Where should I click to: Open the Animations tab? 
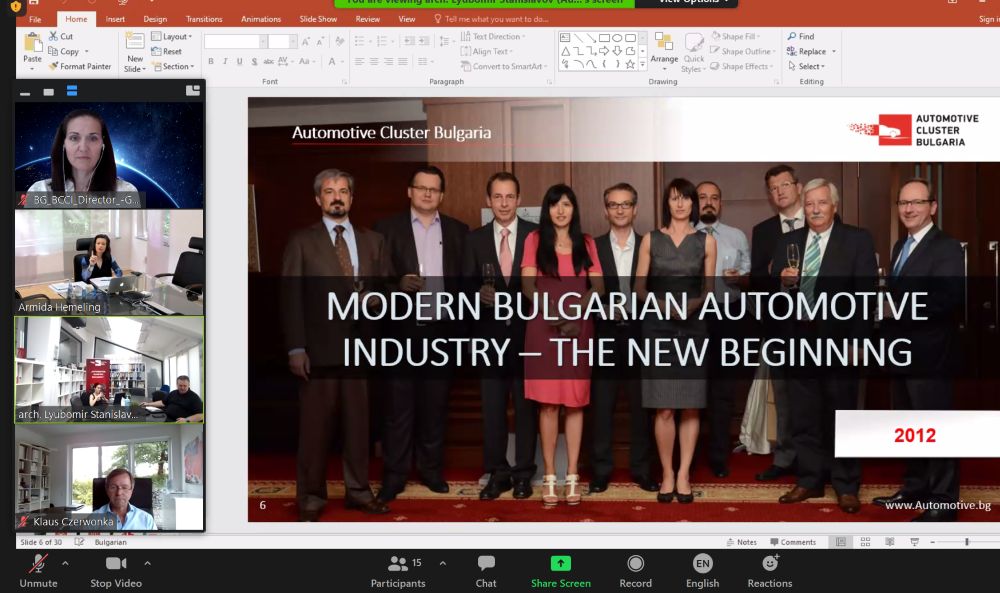pos(261,19)
